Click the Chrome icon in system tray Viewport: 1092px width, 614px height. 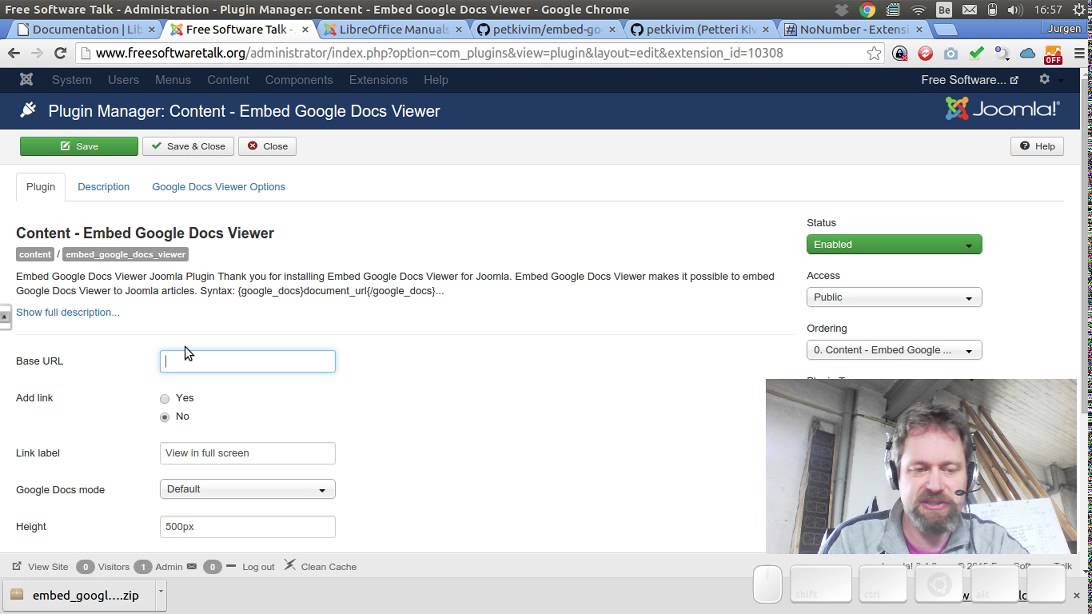coord(867,10)
